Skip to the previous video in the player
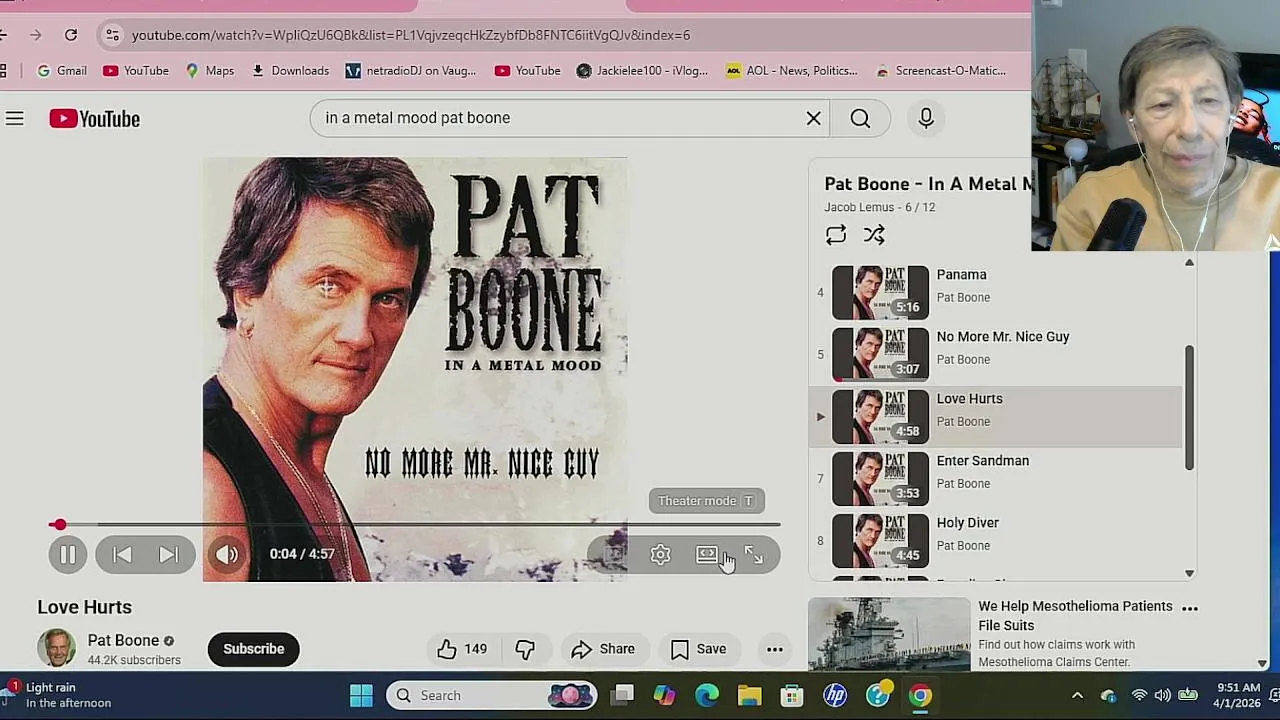Screen dimensions: 1280x720 pos(122,554)
